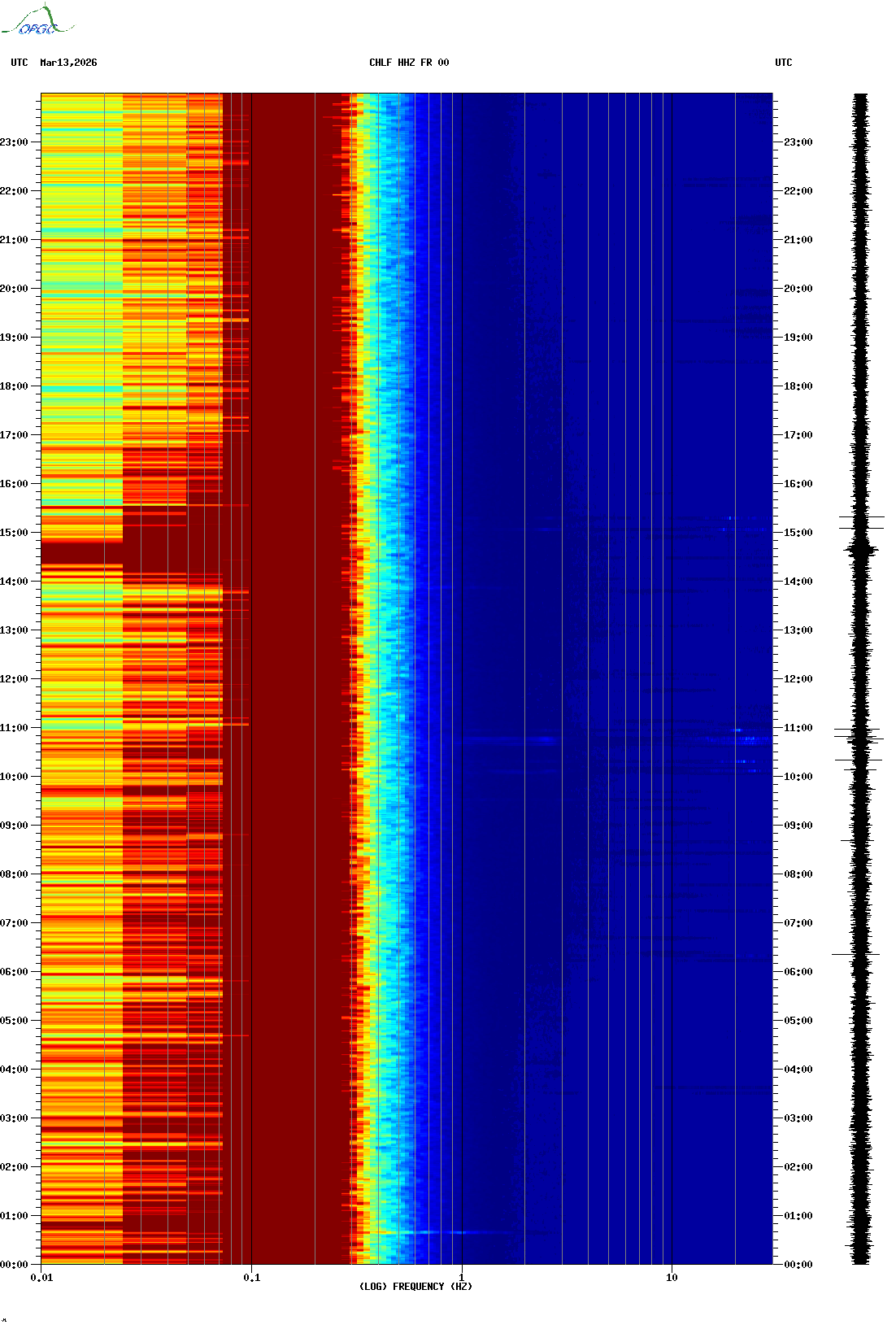Screen dimensions: 896x1329
Task: Select the 06:00 tick on the left axis
Action: click(15, 972)
